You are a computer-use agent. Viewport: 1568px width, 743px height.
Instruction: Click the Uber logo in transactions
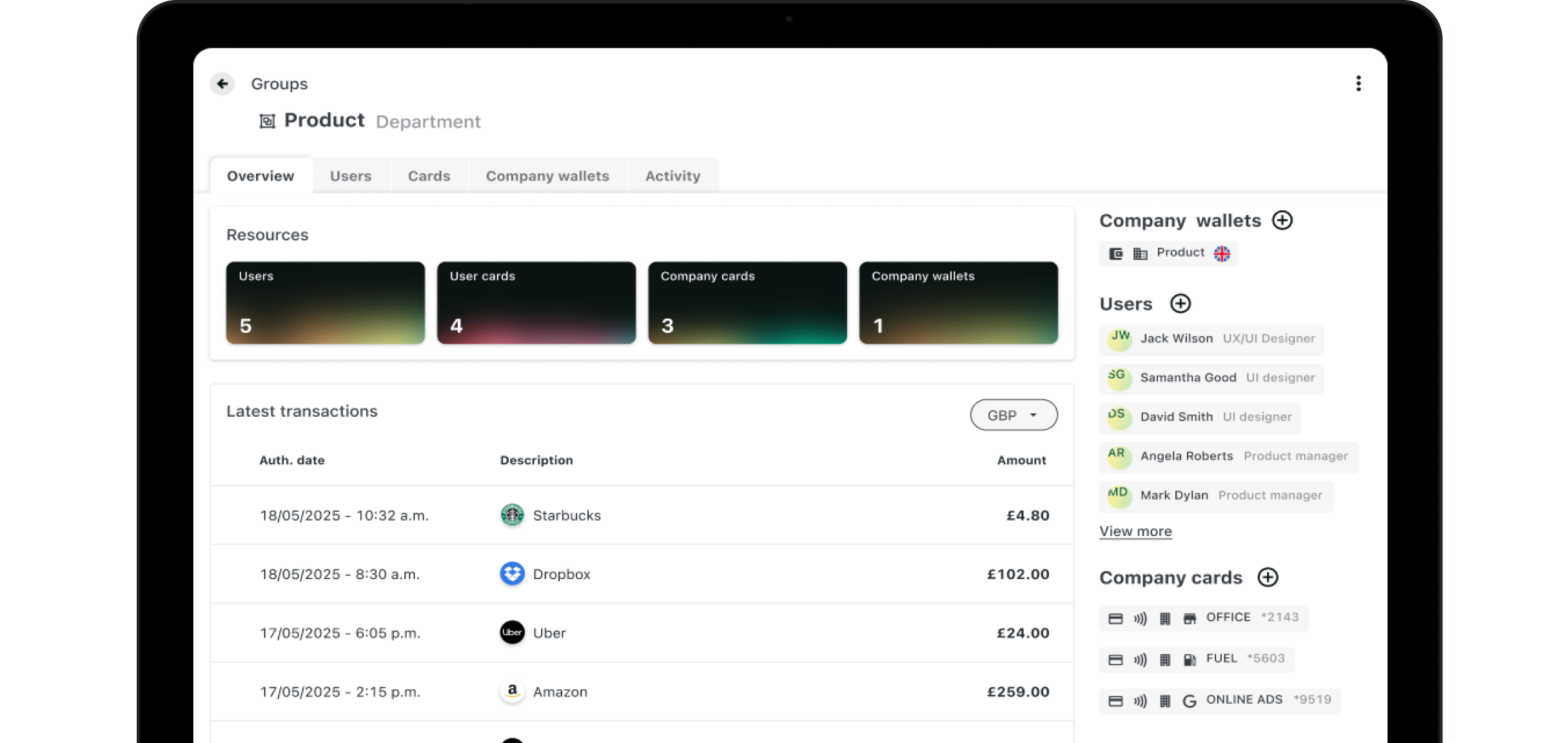512,633
